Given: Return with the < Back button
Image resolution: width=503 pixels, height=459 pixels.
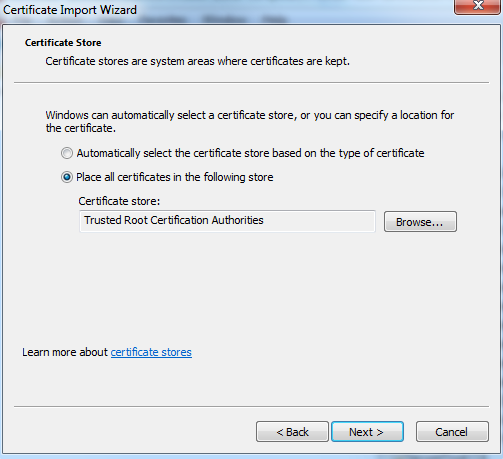Looking at the screenshot, I should coord(292,432).
